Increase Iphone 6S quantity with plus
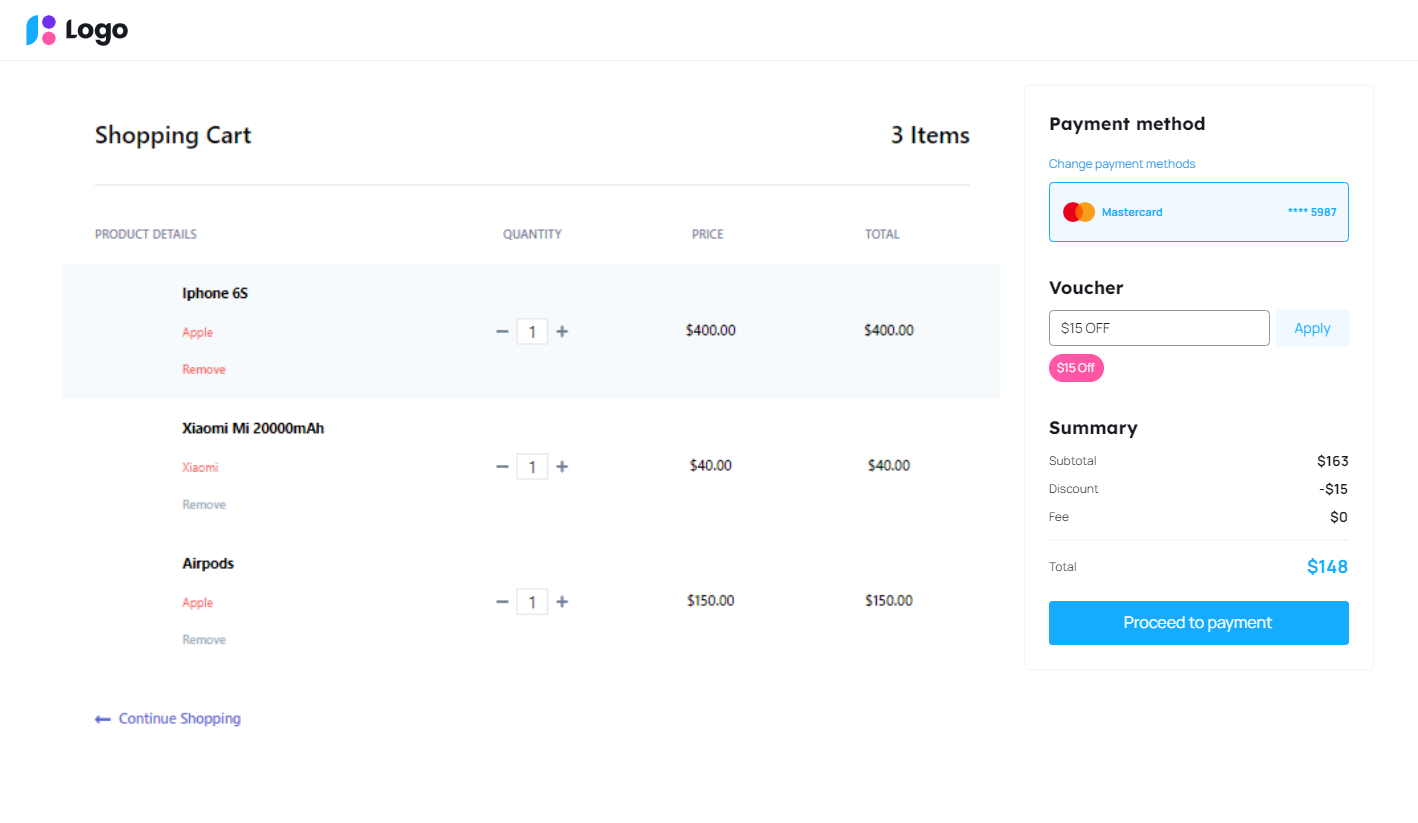The height and width of the screenshot is (823, 1418). (562, 331)
